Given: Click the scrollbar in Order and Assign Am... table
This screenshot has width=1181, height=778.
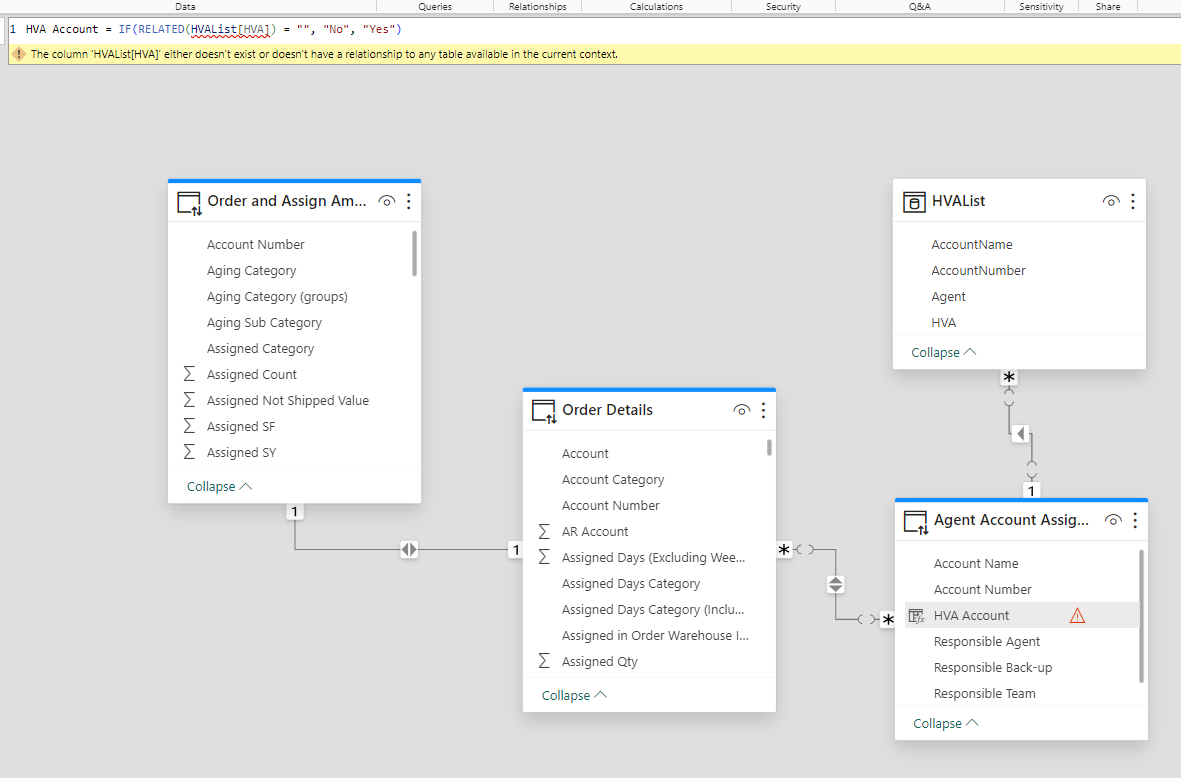Looking at the screenshot, I should coord(414,254).
